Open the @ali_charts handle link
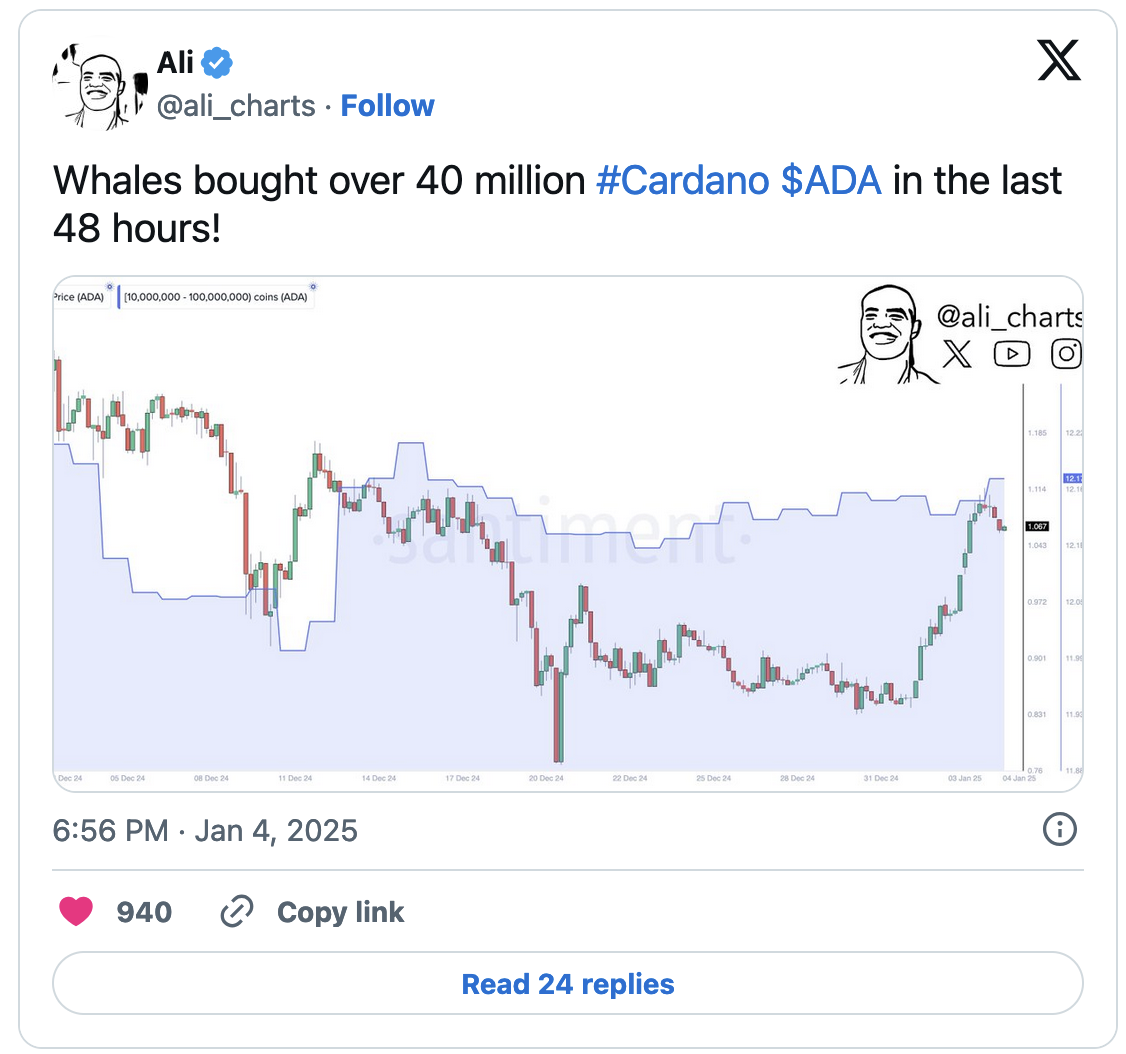 click(x=236, y=106)
